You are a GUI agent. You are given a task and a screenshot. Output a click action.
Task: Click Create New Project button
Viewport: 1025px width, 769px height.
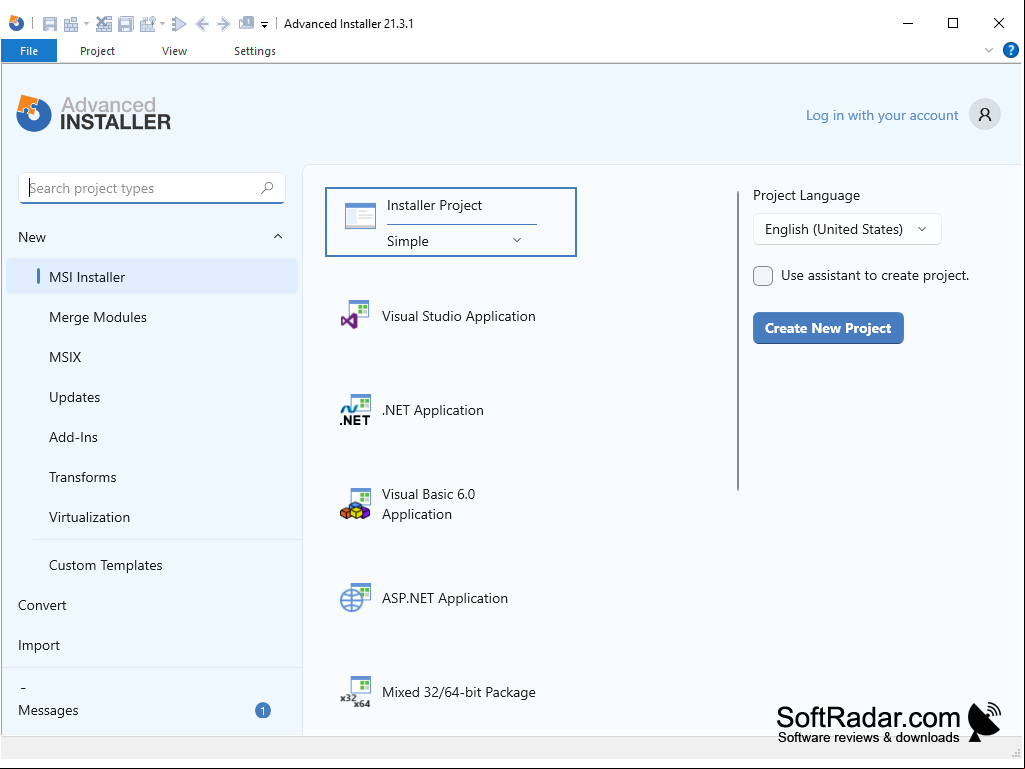pos(828,328)
